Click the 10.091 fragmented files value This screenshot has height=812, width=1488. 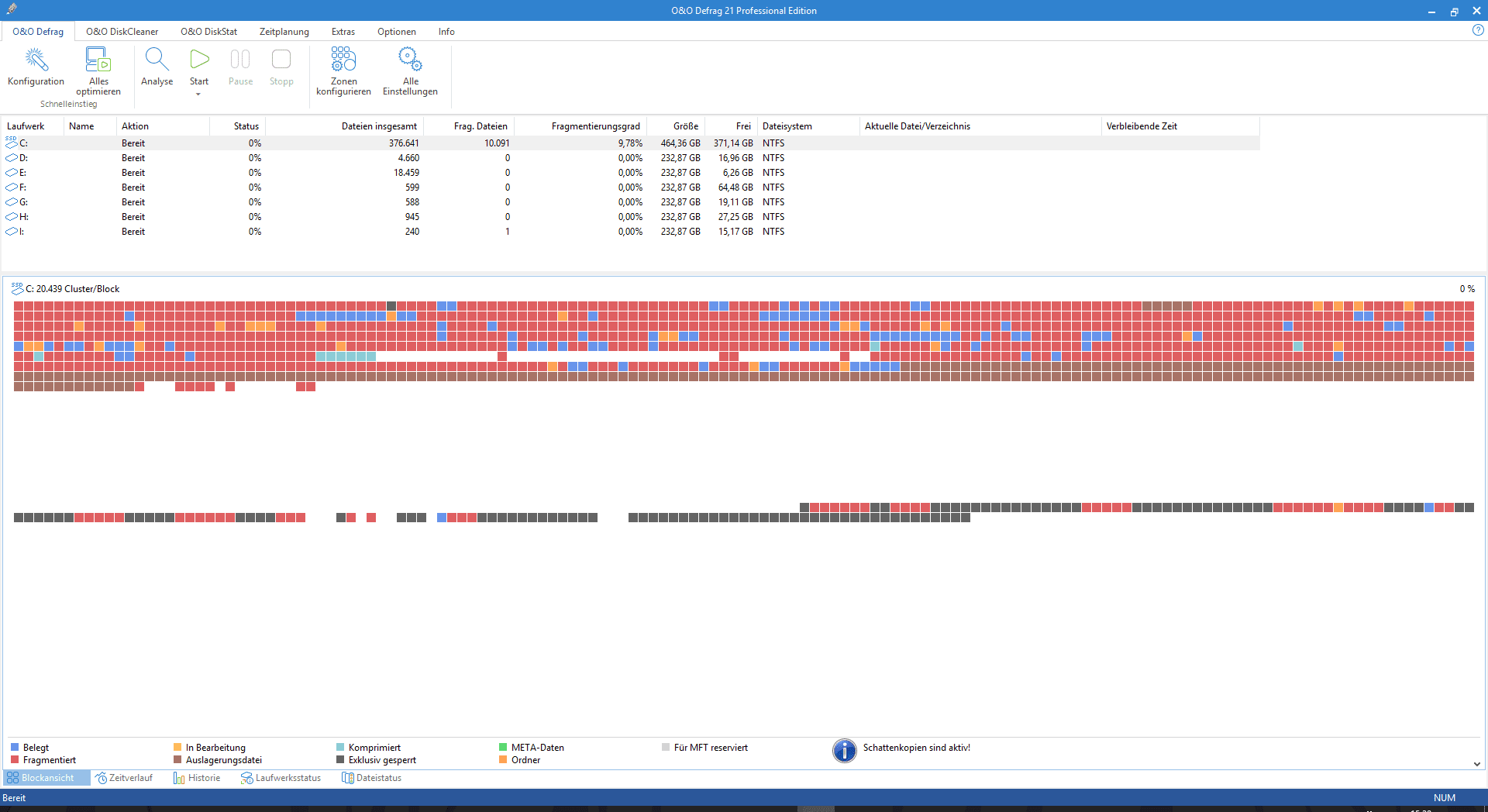tap(497, 143)
